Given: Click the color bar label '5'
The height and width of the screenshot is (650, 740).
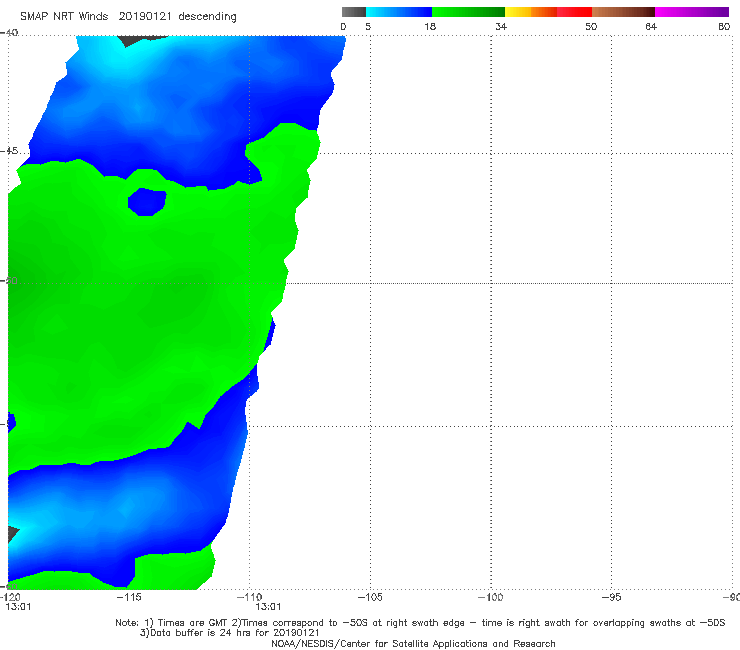Looking at the screenshot, I should (368, 26).
